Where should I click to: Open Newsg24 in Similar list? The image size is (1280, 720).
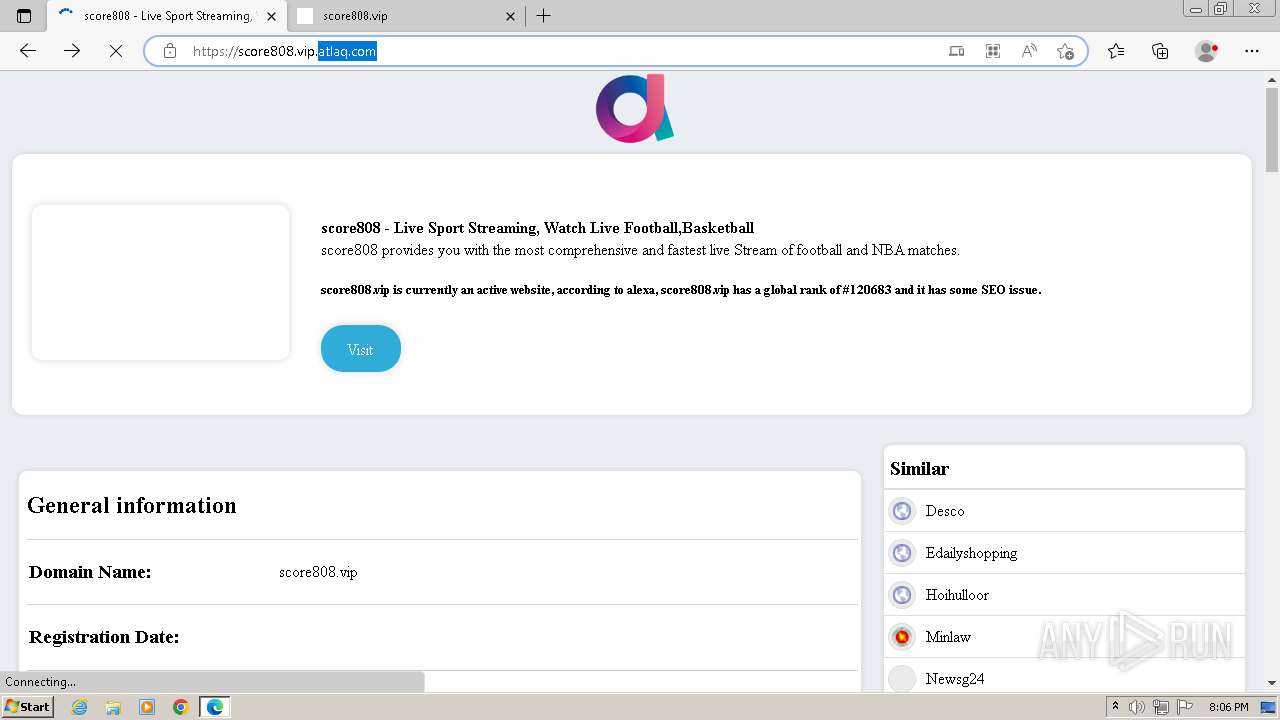point(955,679)
